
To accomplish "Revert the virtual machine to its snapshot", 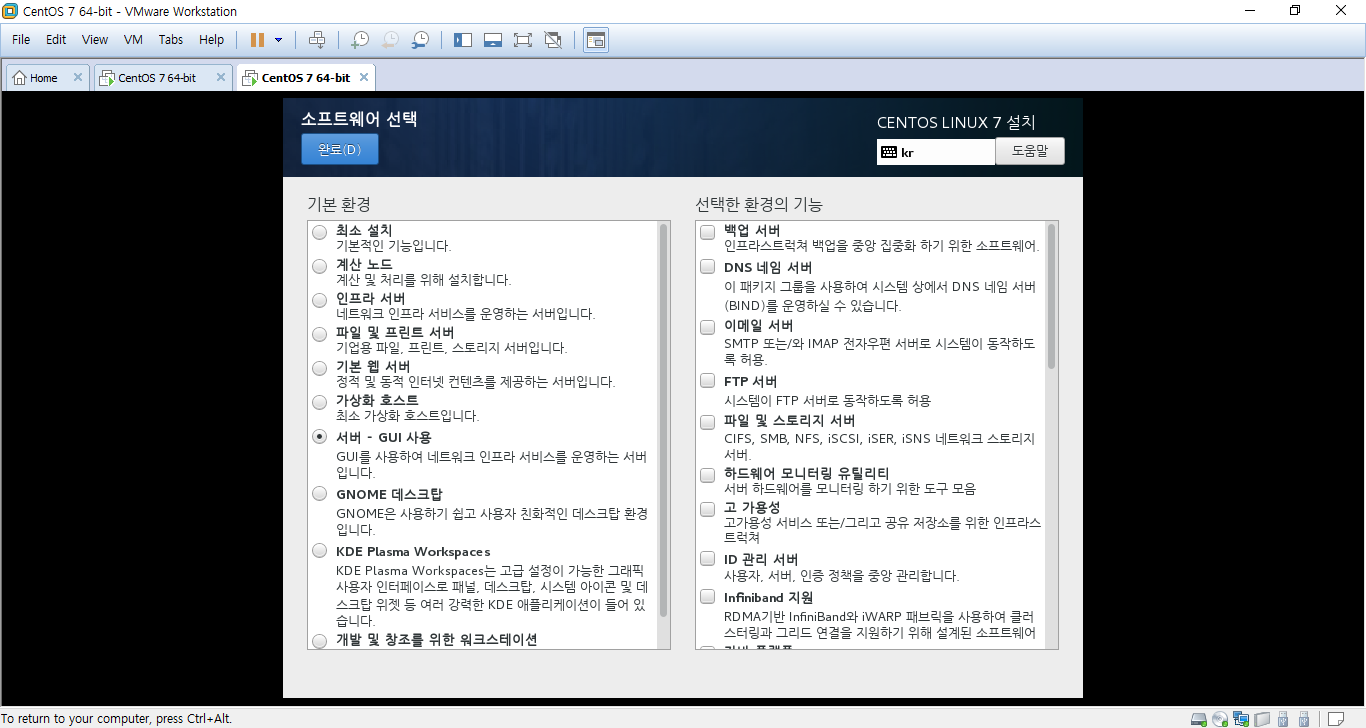I will pyautogui.click(x=390, y=40).
